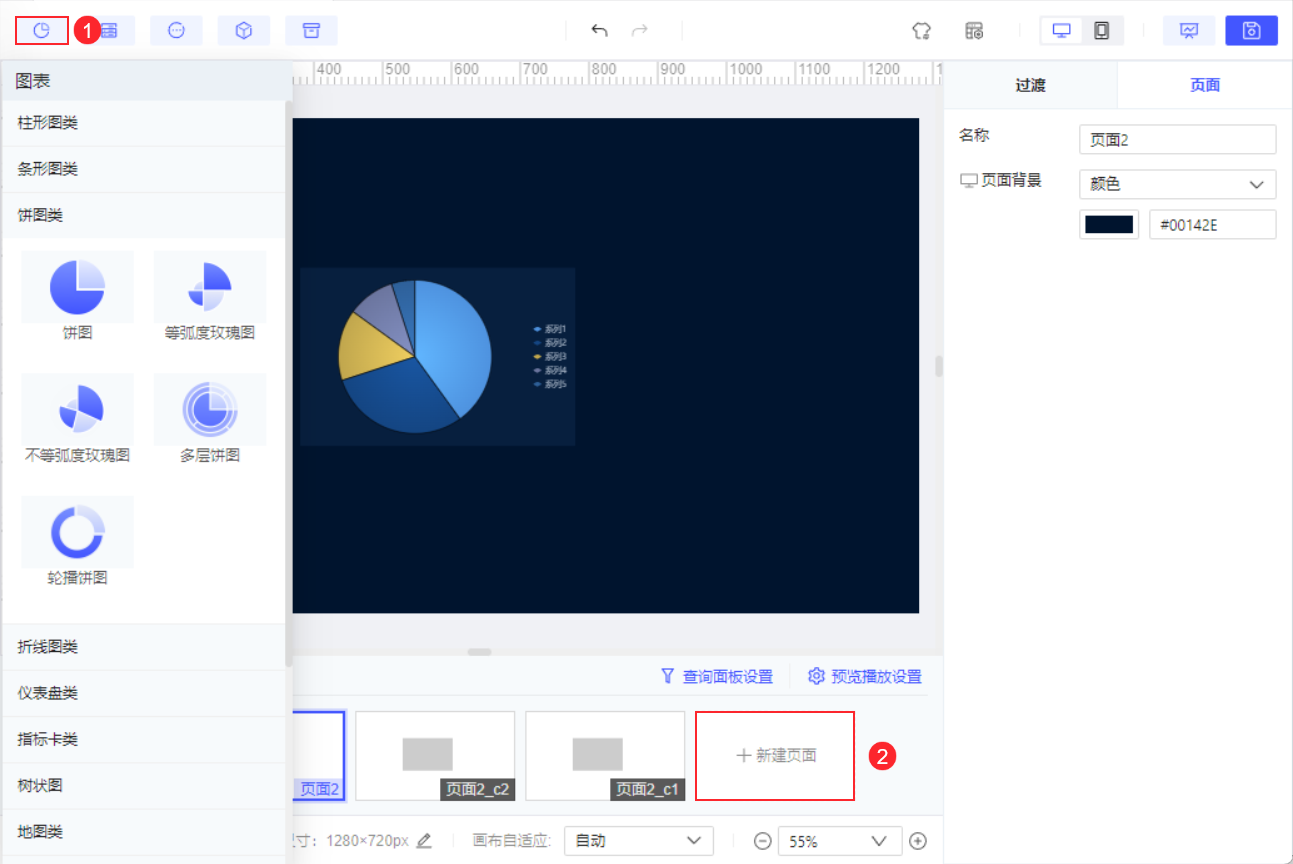
Task: Click the dark page background color swatch
Action: 1109,225
